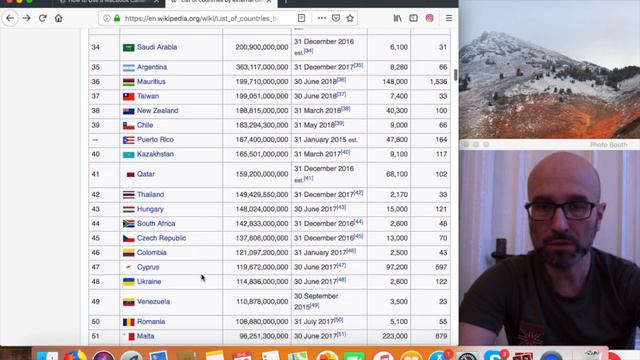The width and height of the screenshot is (640, 360).
Task: Click the date '31 January 2015 est.'
Action: (x=326, y=140)
